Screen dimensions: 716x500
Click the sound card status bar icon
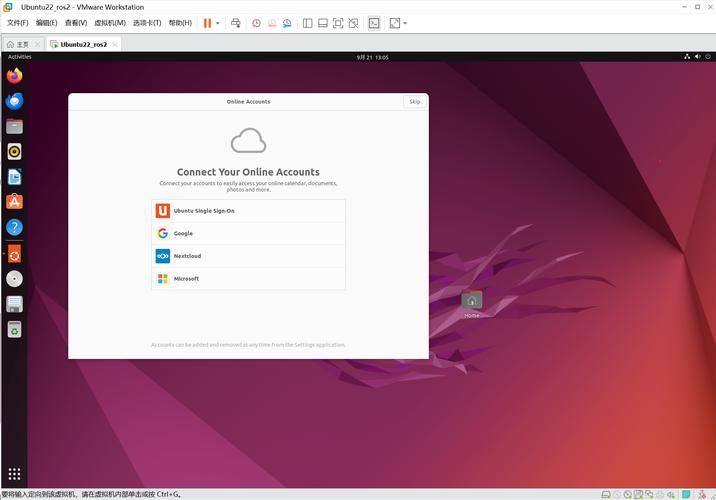pyautogui.click(x=671, y=495)
